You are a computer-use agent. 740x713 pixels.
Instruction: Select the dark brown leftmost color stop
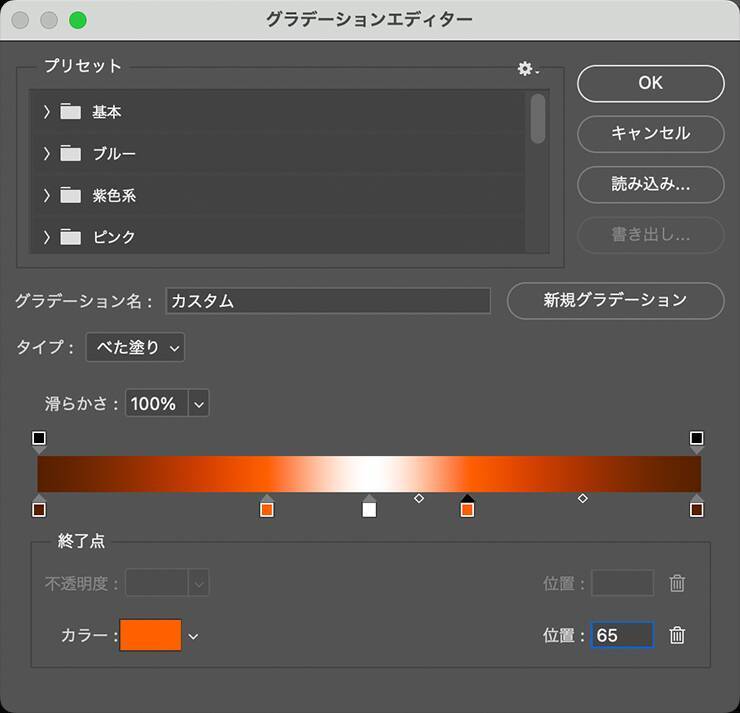39,509
